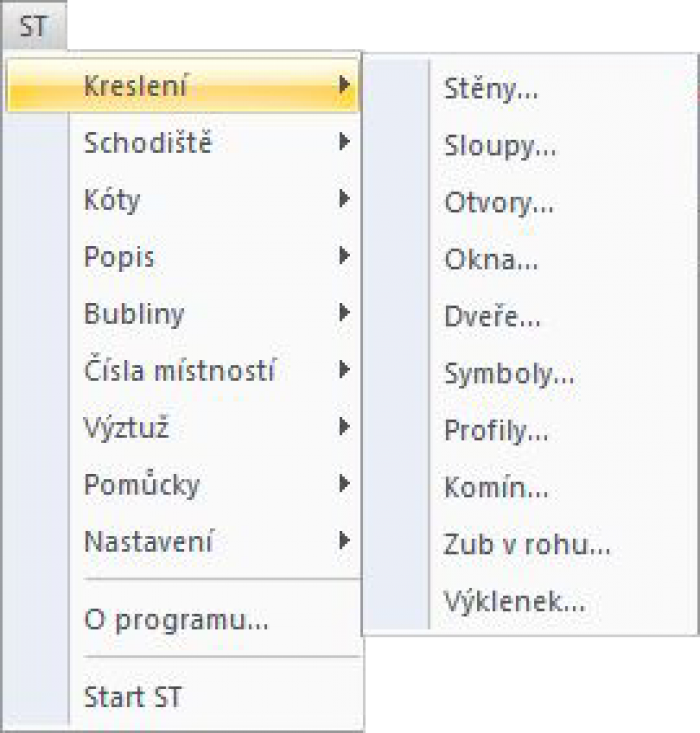Open the Čísla místností submenu
The width and height of the screenshot is (700, 733).
tap(179, 371)
